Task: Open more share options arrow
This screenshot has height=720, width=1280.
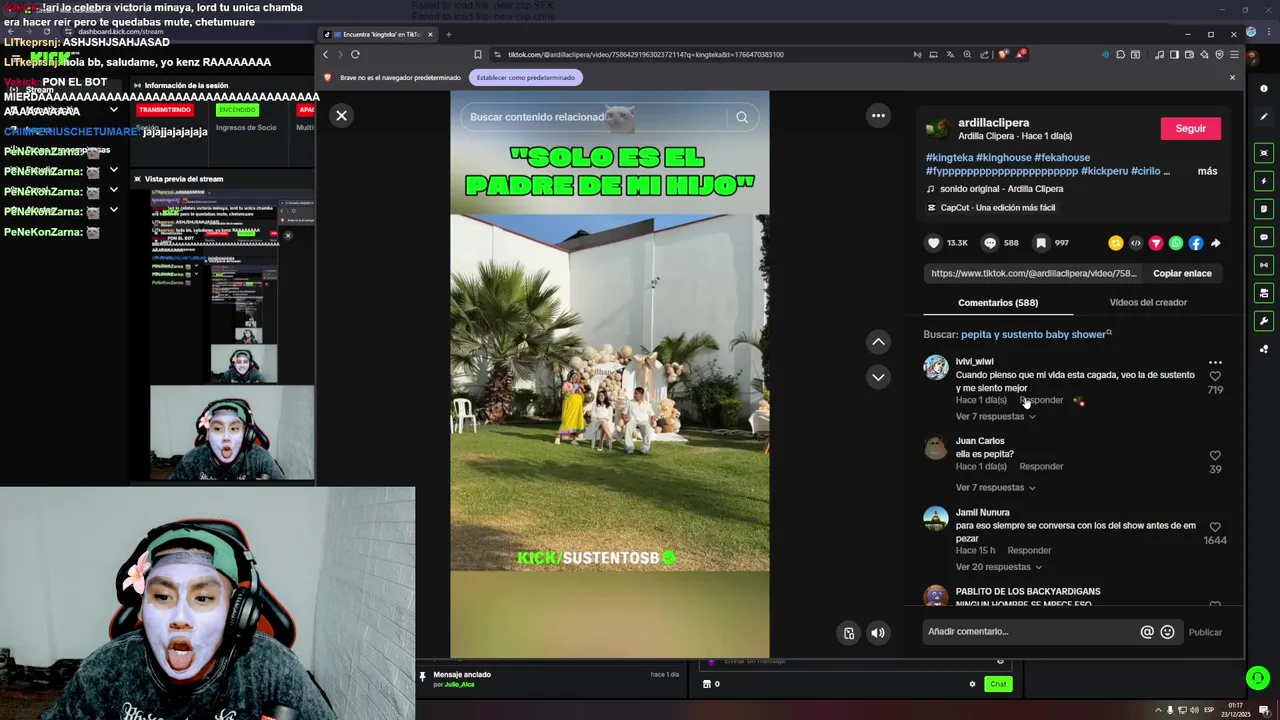Action: 1216,243
